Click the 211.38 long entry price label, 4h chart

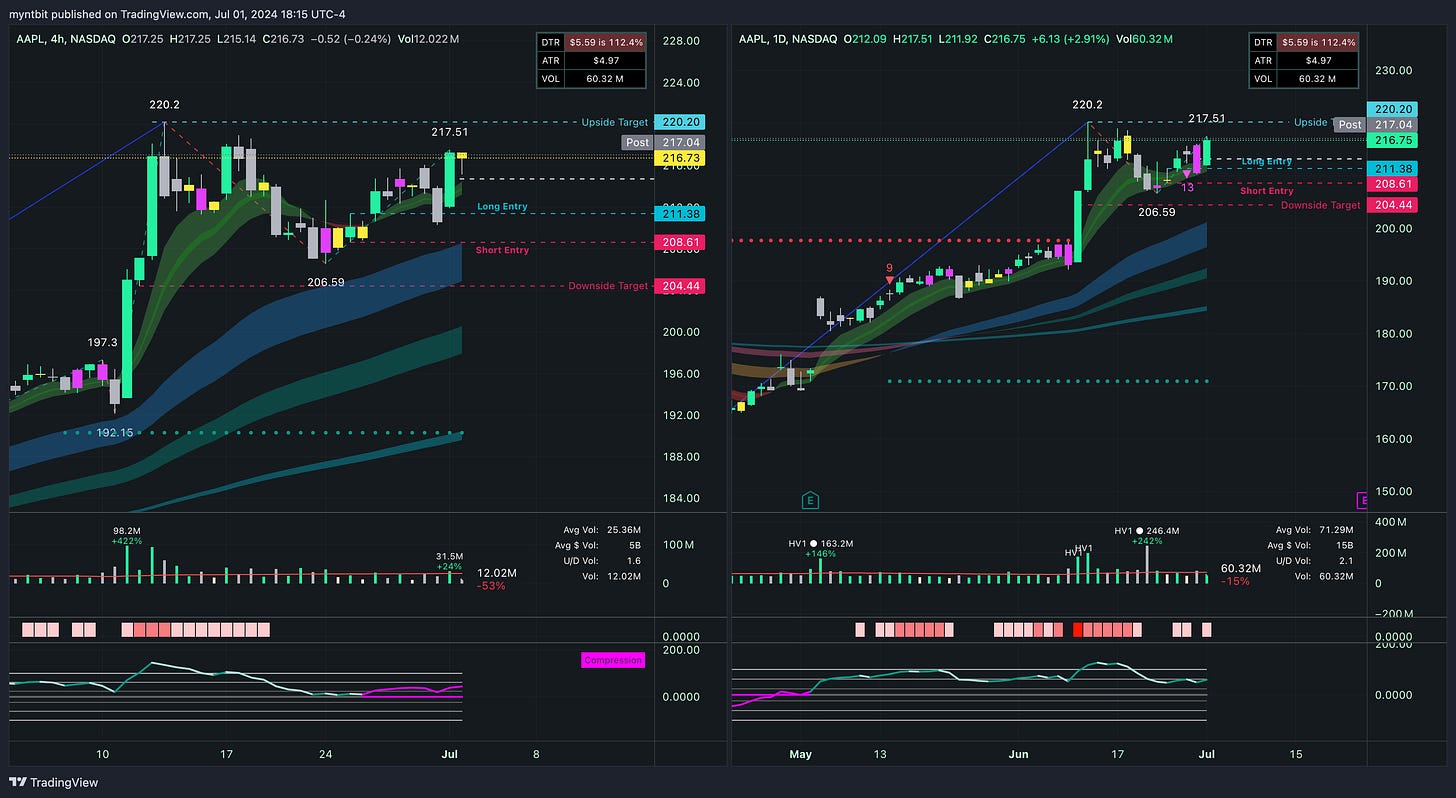click(679, 213)
